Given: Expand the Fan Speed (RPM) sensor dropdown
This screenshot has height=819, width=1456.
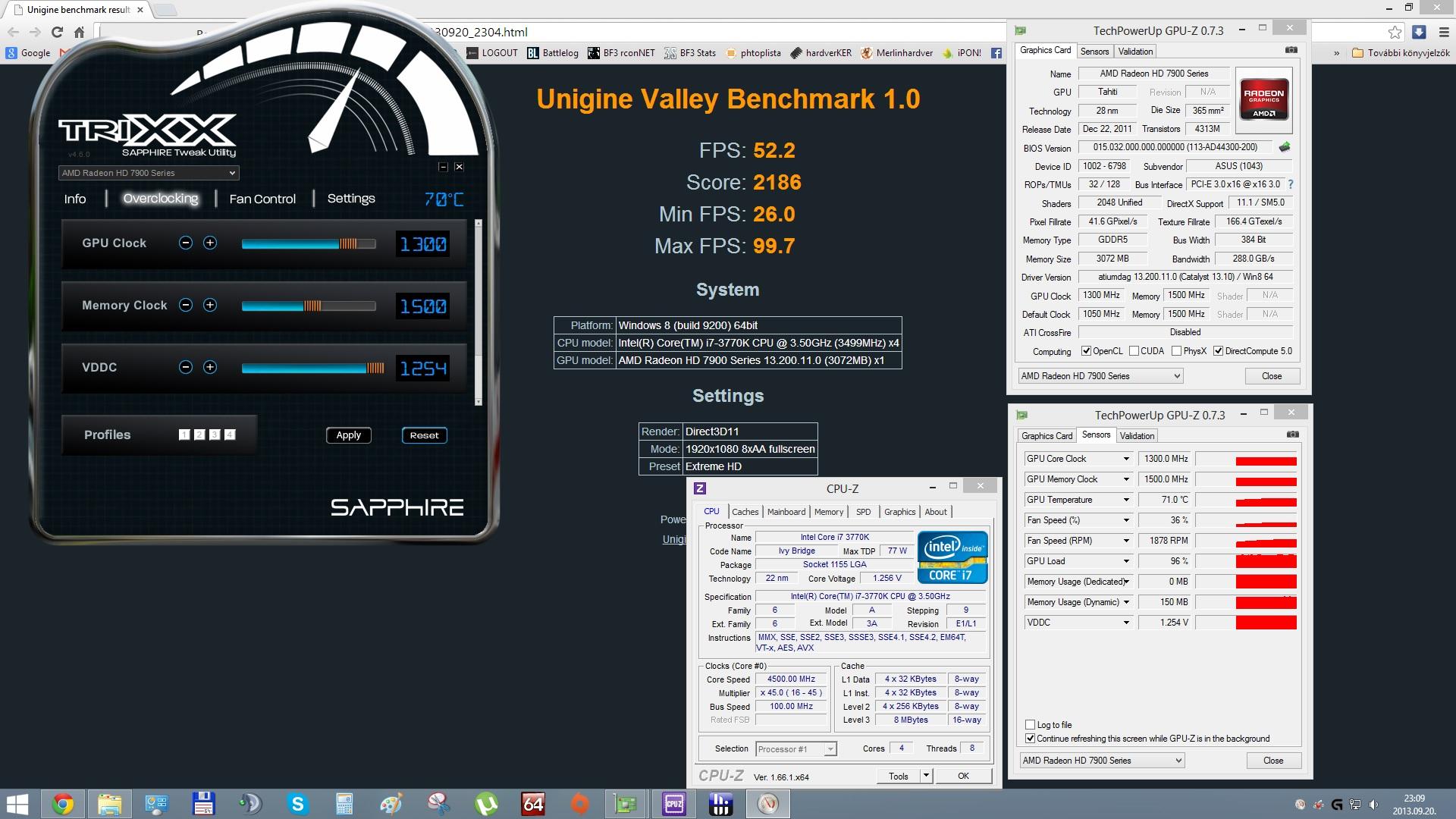Looking at the screenshot, I should (1126, 541).
